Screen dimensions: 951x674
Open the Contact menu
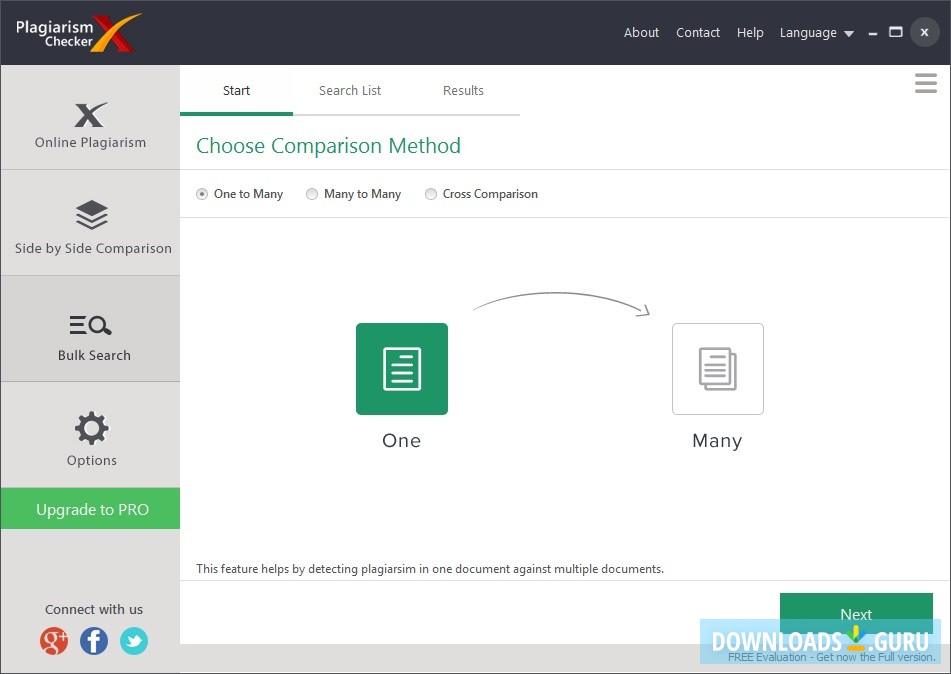tap(697, 33)
